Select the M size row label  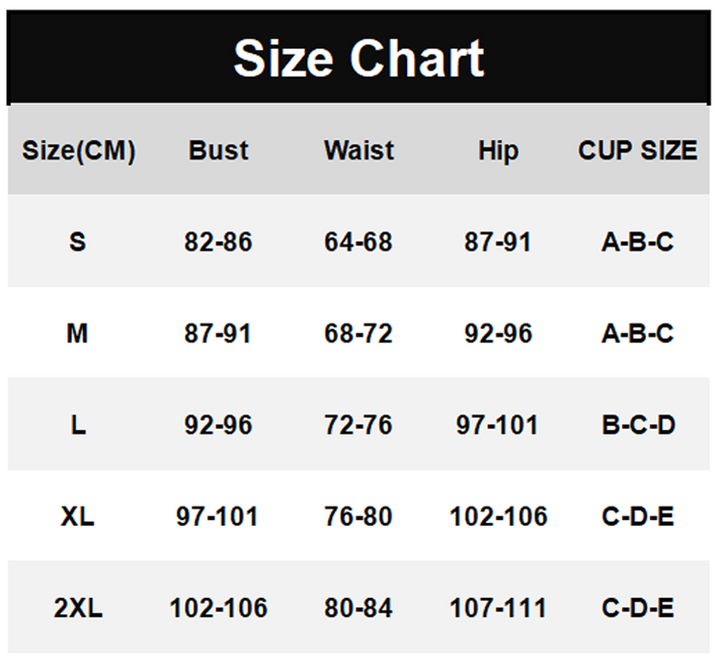(78, 333)
